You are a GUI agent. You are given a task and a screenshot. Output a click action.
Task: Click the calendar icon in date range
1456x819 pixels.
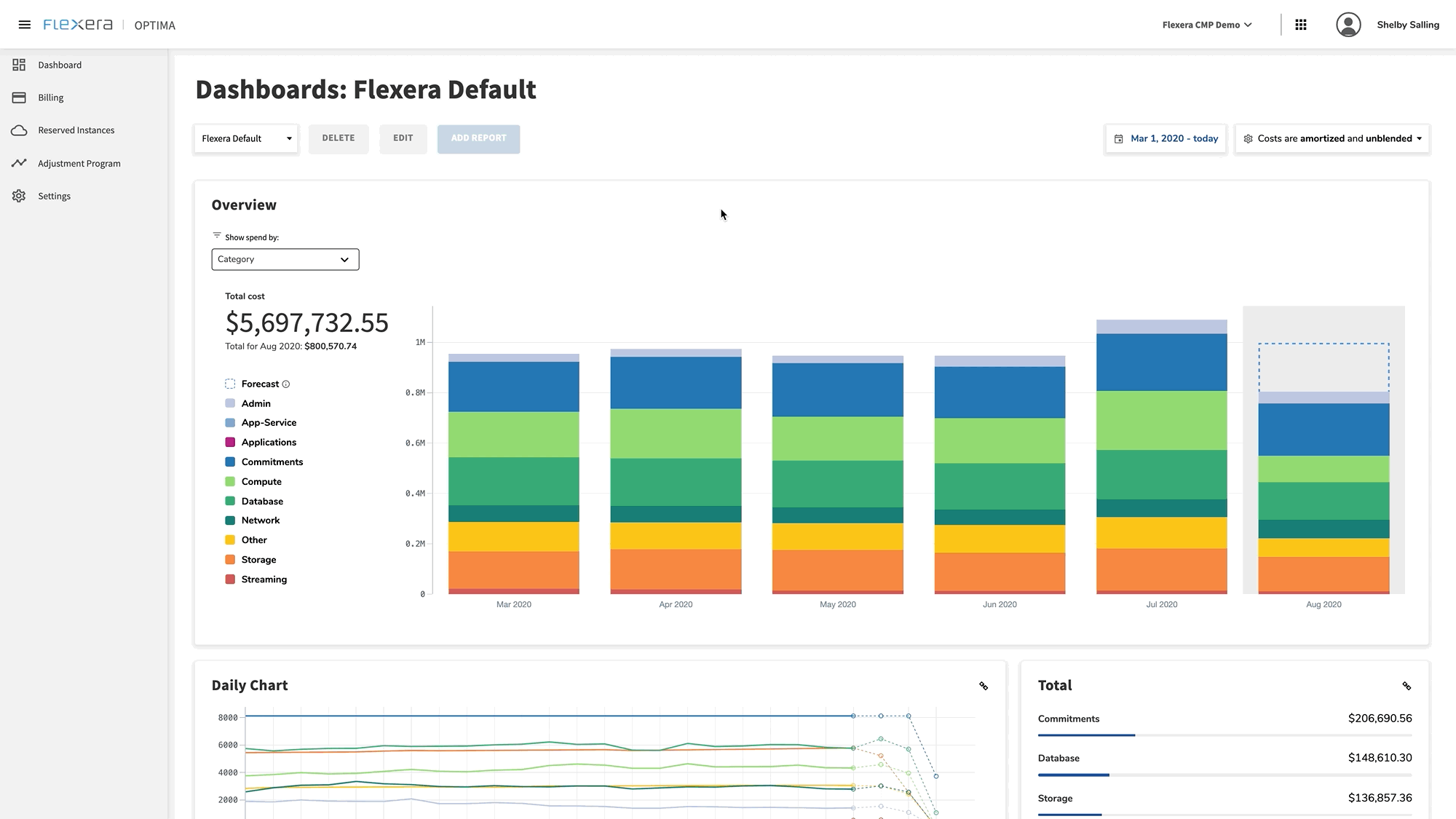pyautogui.click(x=1119, y=138)
